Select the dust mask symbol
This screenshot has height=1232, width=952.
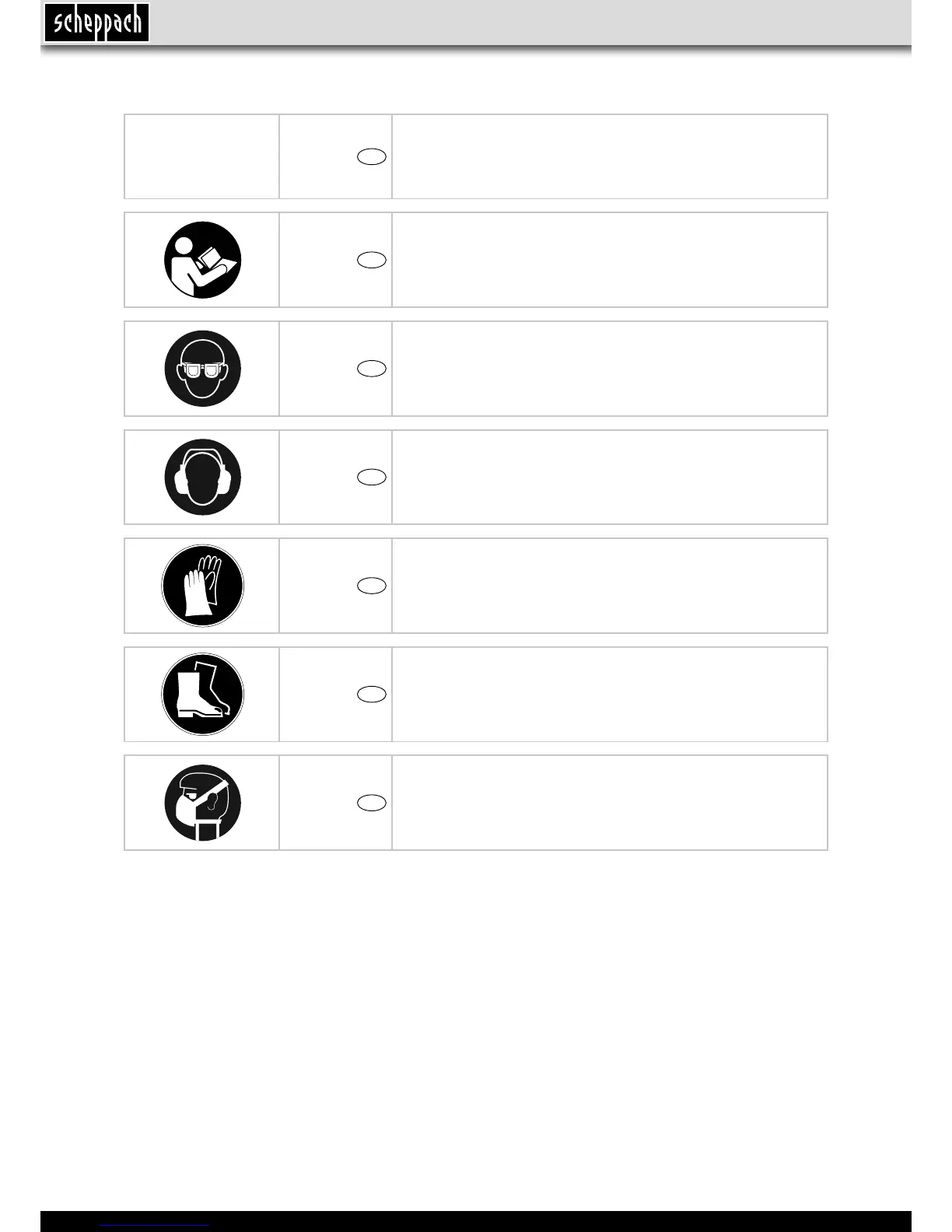pyautogui.click(x=202, y=803)
